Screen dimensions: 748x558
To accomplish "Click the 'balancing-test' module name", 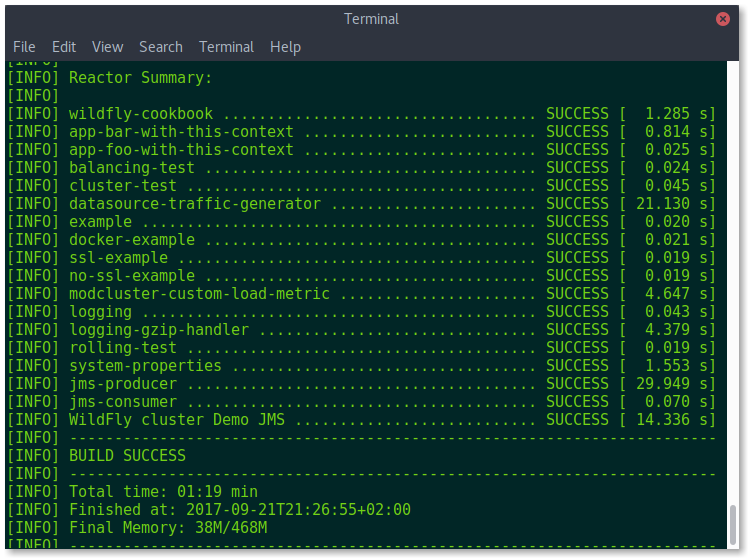I will point(132,168).
